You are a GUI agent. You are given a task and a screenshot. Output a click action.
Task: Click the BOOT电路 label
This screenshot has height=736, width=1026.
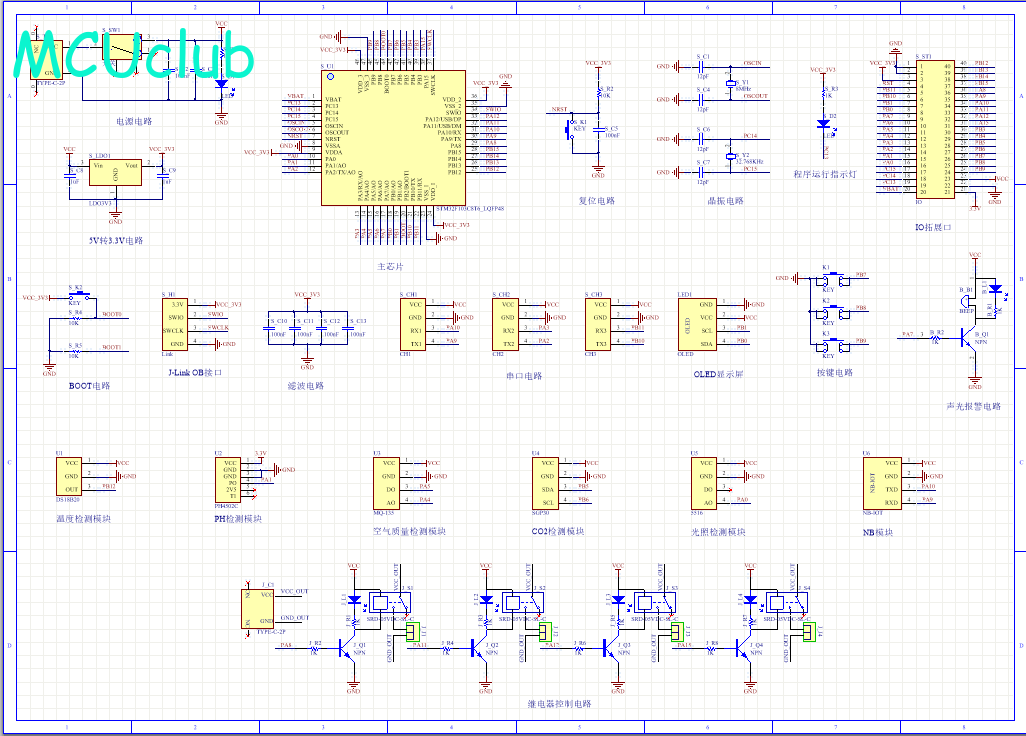click(x=90, y=385)
